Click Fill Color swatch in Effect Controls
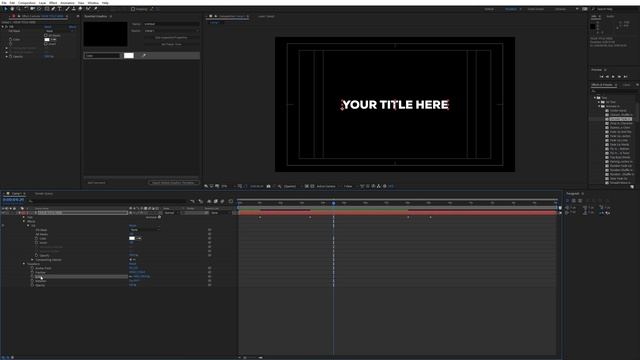Image resolution: width=640 pixels, height=360 pixels. click(47, 40)
